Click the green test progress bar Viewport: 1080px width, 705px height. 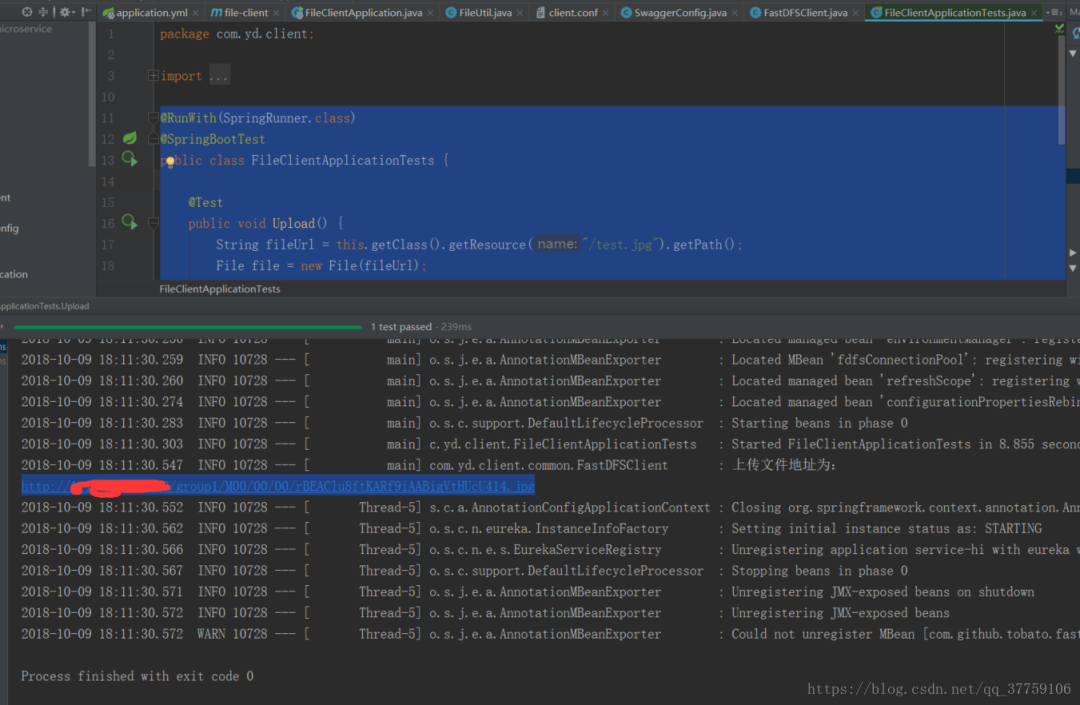[190, 326]
